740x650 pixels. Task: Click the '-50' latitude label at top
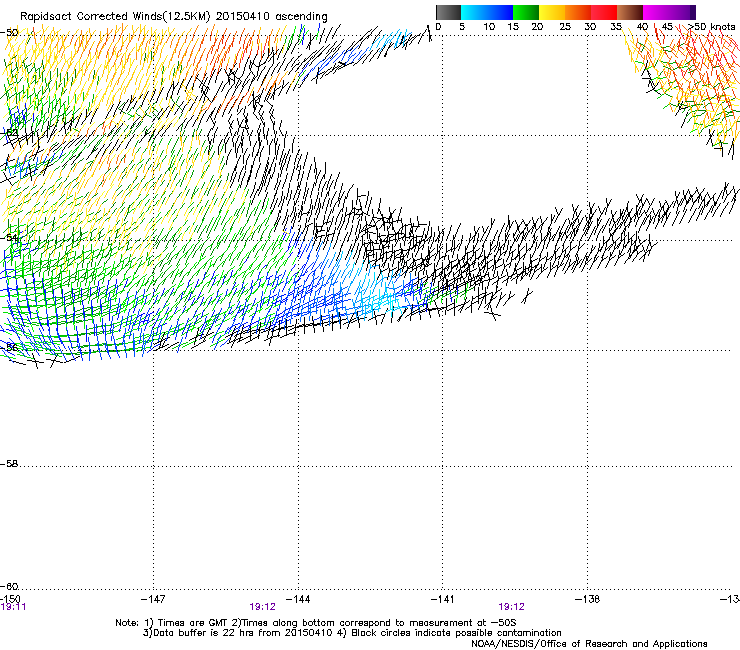(x=9, y=33)
